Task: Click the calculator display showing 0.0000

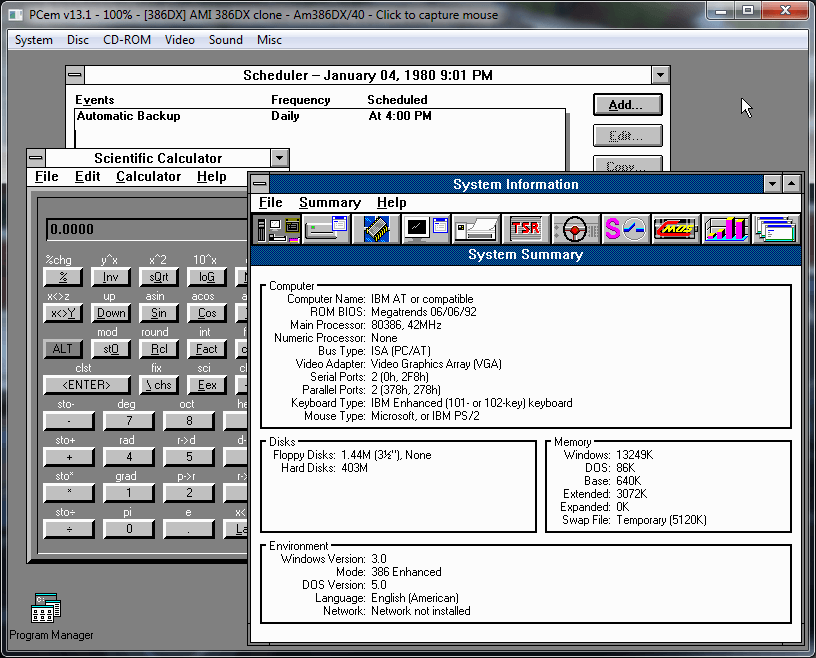Action: (x=147, y=230)
